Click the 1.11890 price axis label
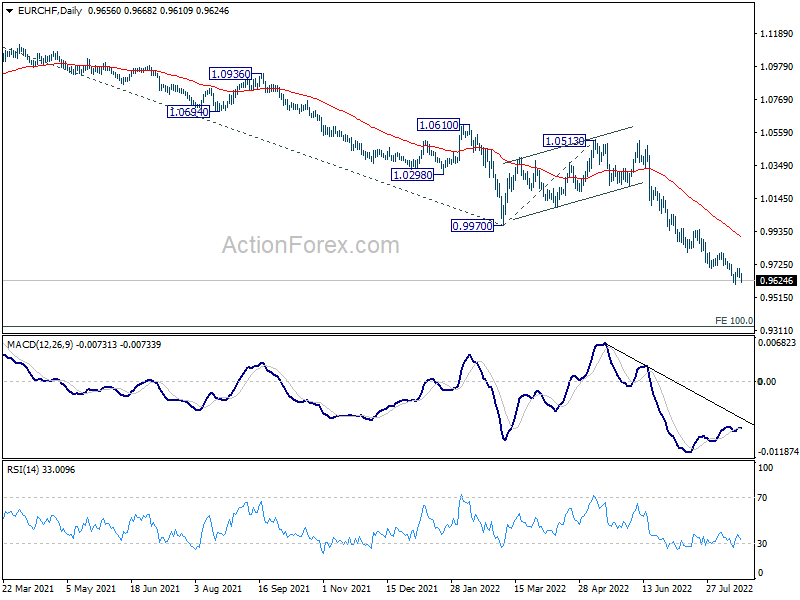Screen dimensions: 800x600 (777, 34)
